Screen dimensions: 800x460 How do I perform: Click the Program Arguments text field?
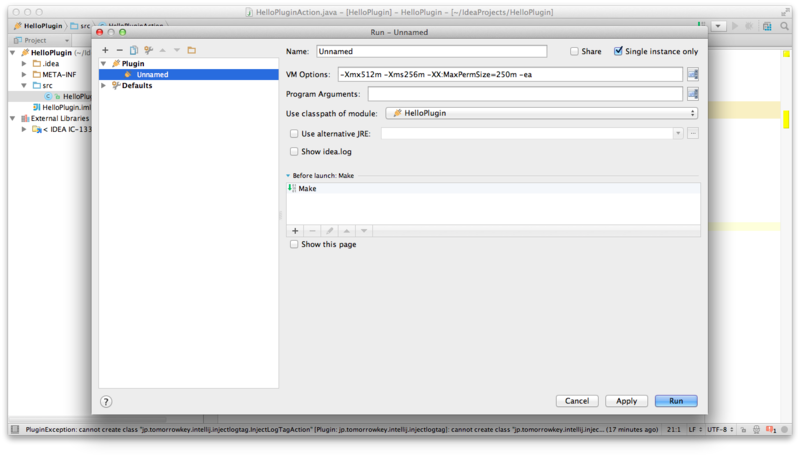pyautogui.click(x=525, y=94)
